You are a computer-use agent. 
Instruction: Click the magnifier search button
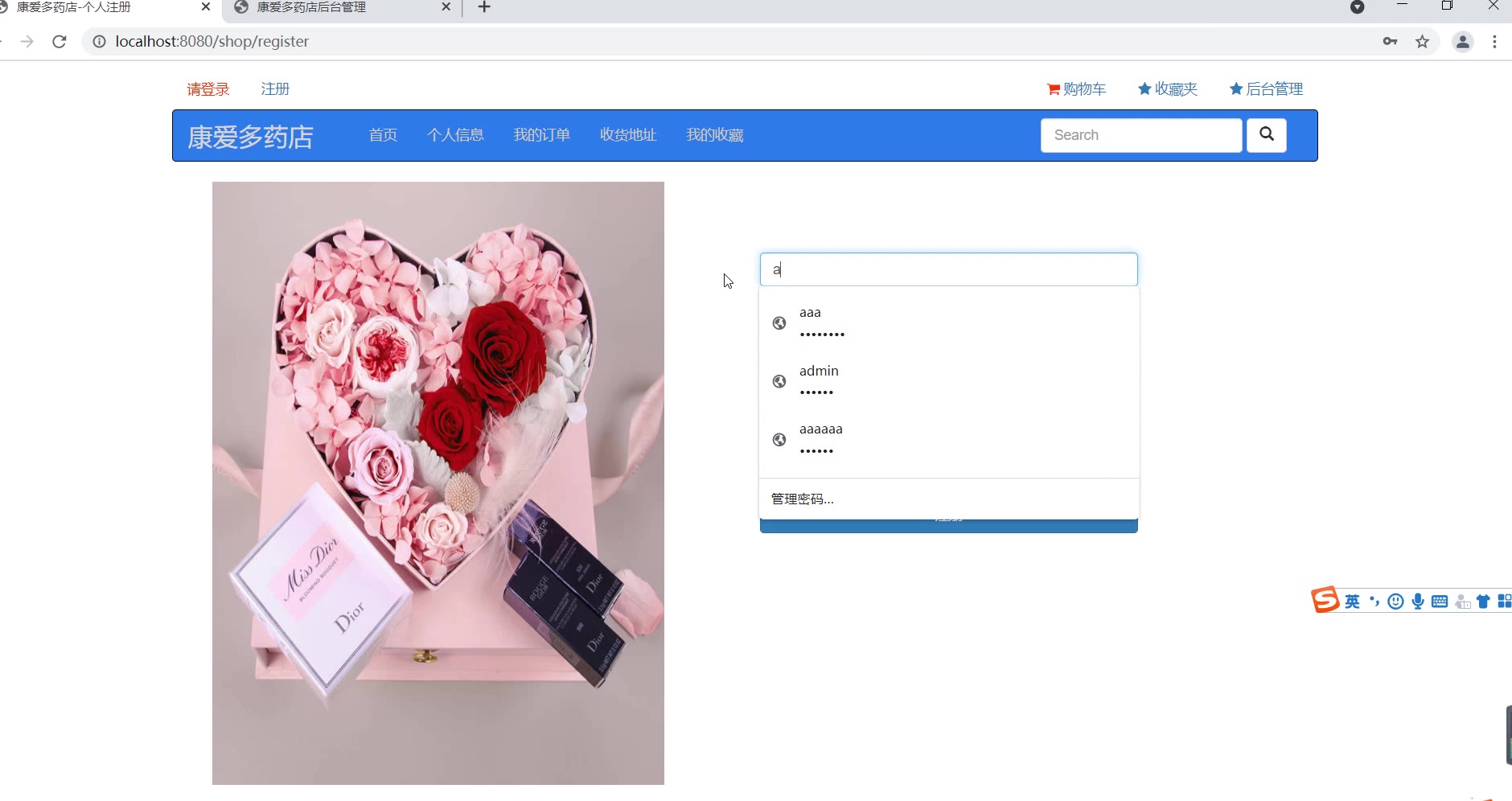click(1266, 135)
